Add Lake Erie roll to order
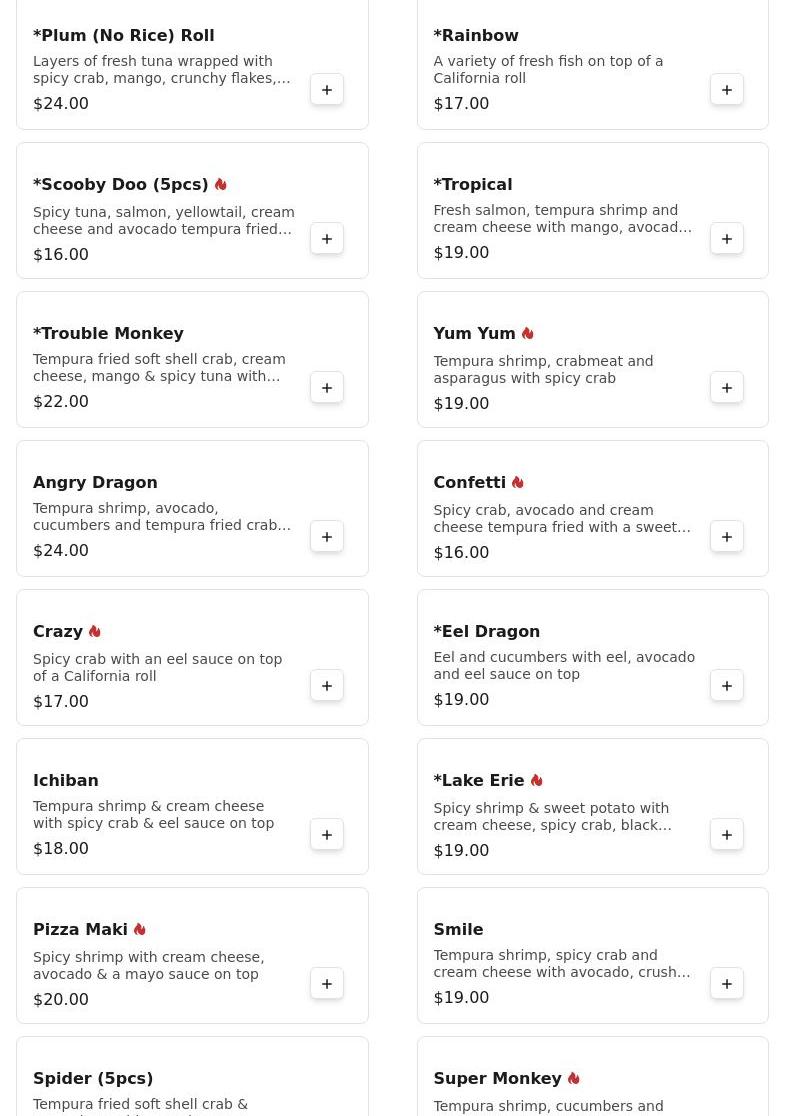 tap(727, 835)
